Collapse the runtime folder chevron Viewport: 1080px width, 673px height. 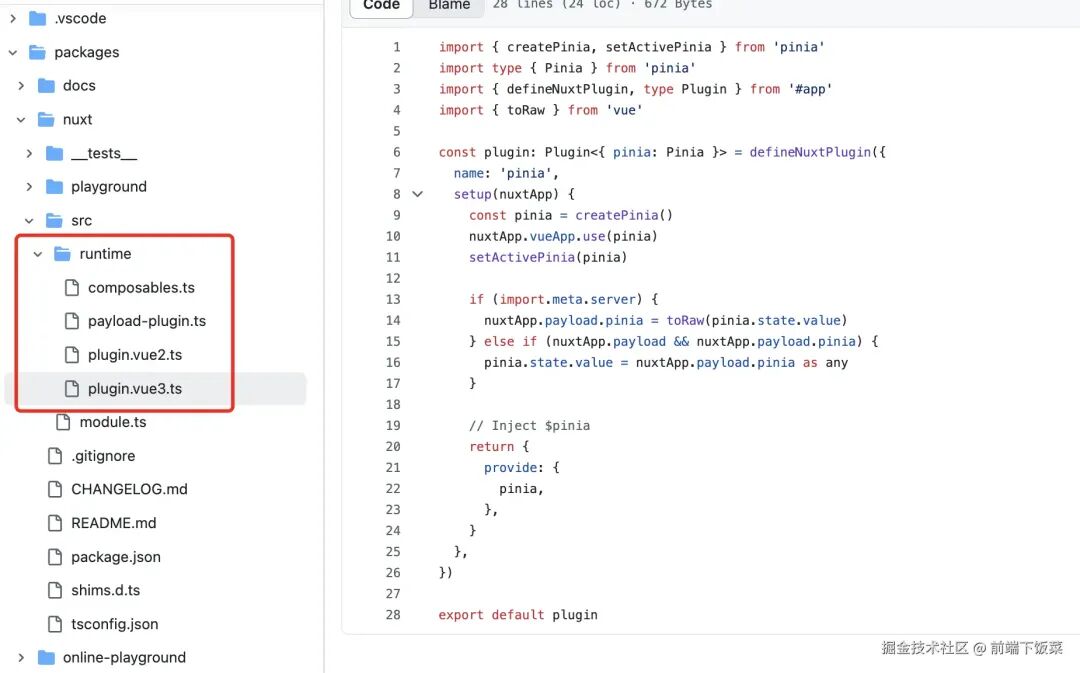(38, 254)
